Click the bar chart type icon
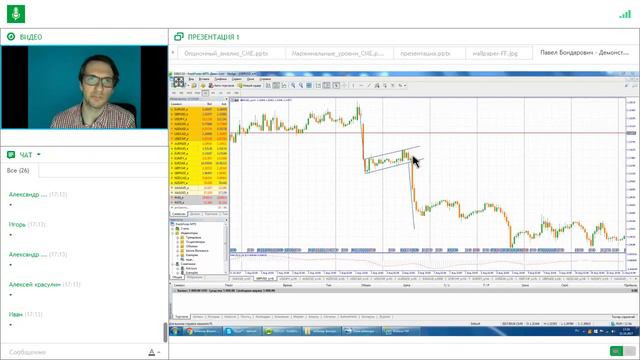Image resolution: width=640 pixels, height=360 pixels. (x=268, y=86)
